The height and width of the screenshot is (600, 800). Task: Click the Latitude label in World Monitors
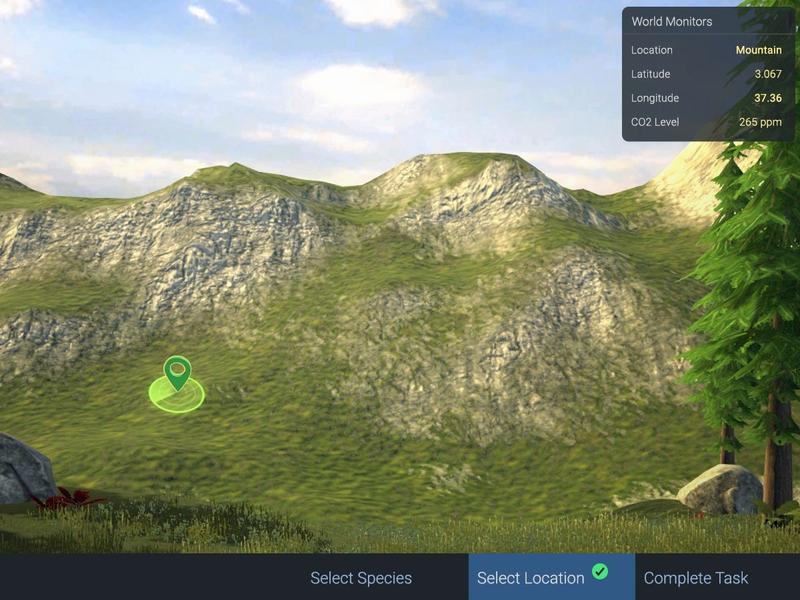[651, 74]
